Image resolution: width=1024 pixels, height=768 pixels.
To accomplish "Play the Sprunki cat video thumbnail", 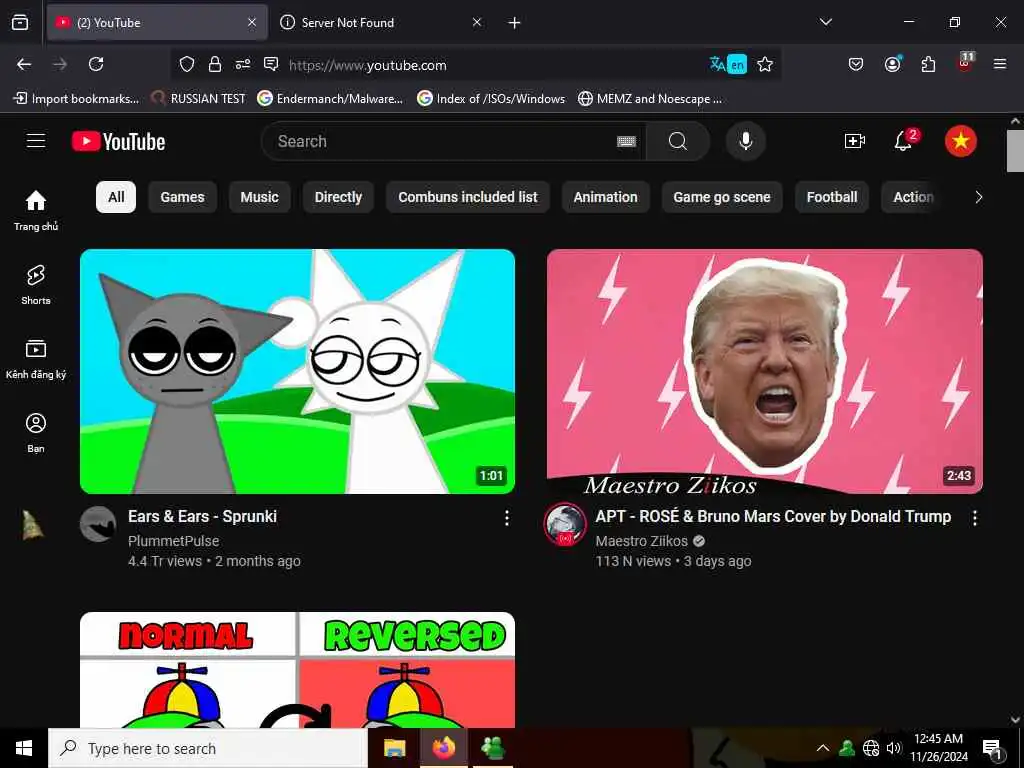I will point(297,371).
